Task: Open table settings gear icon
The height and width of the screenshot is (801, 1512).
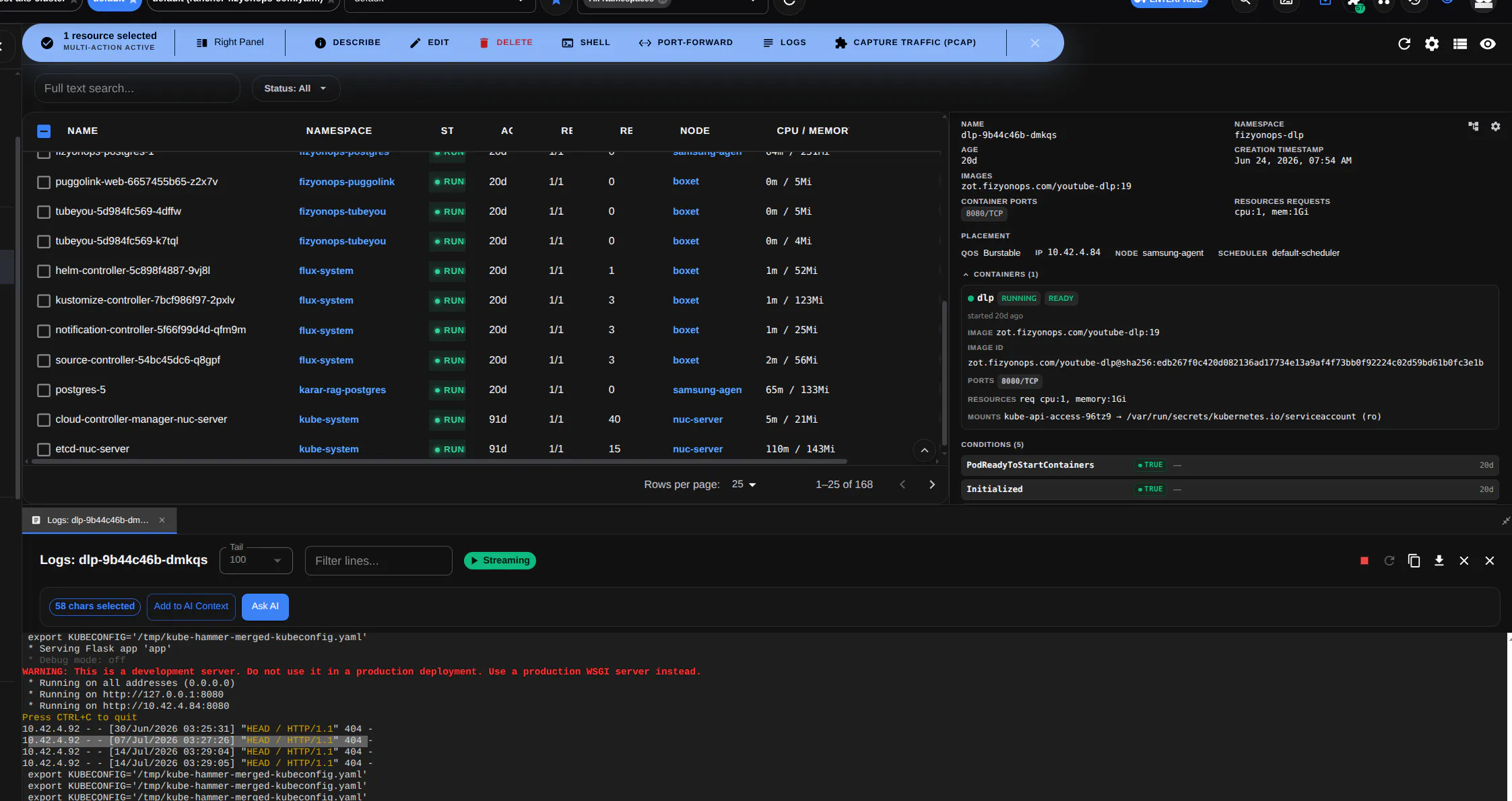Action: pyautogui.click(x=1432, y=44)
